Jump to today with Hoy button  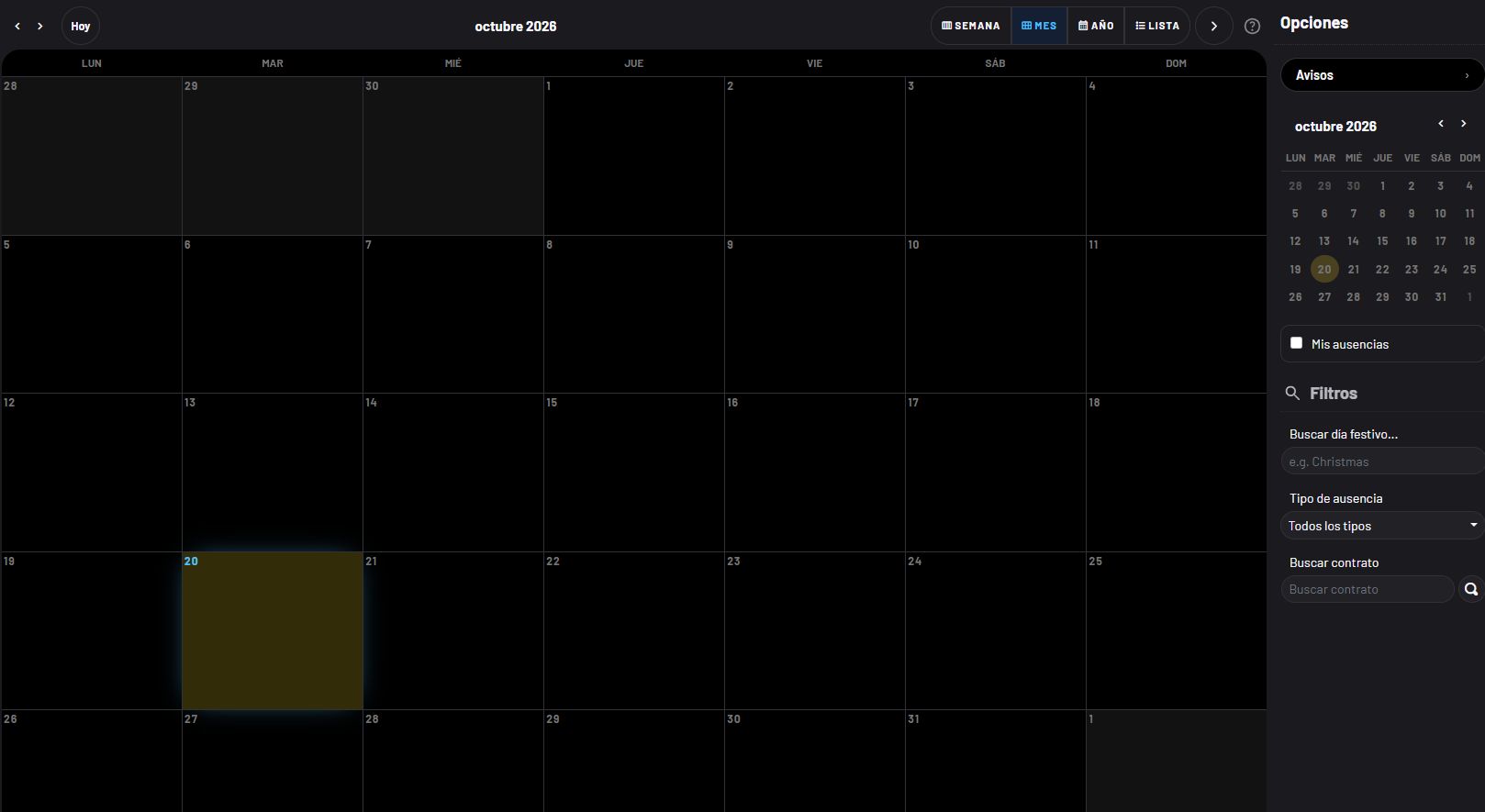pos(81,27)
